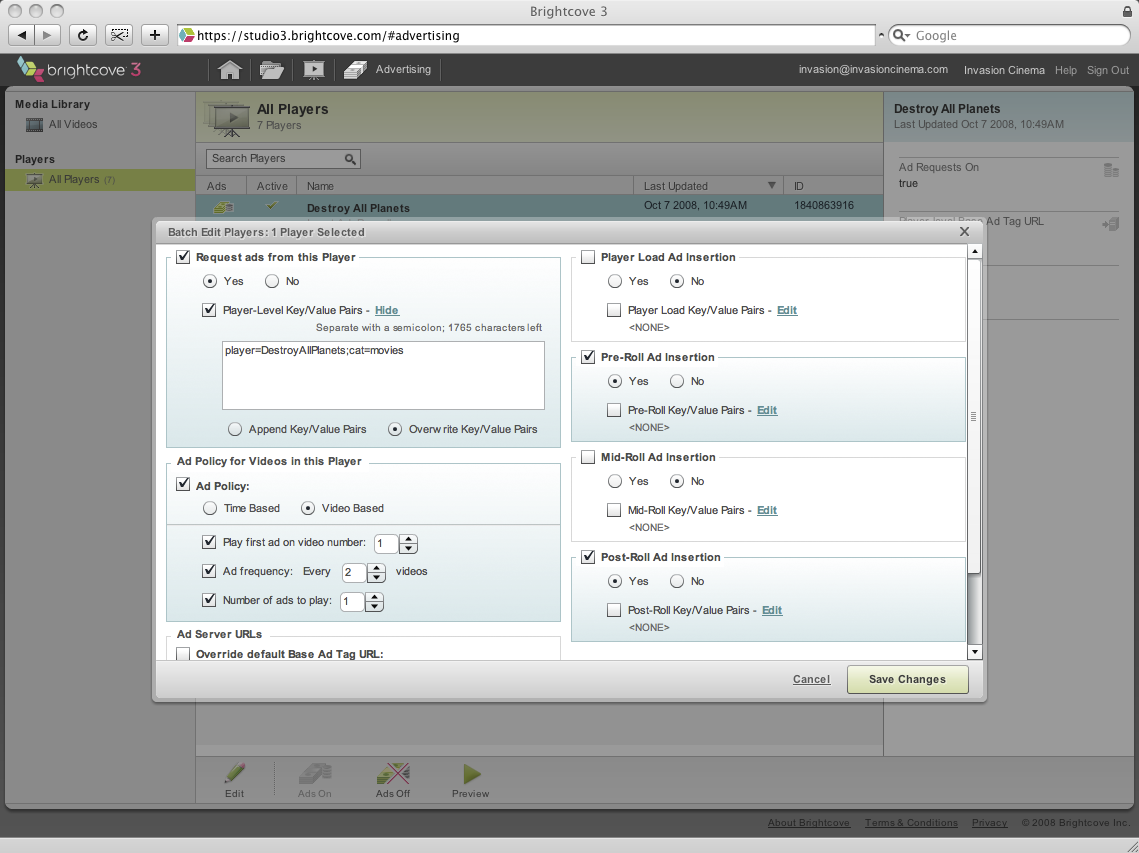Edit Pre-Roll Key/Value Pairs

[767, 411]
